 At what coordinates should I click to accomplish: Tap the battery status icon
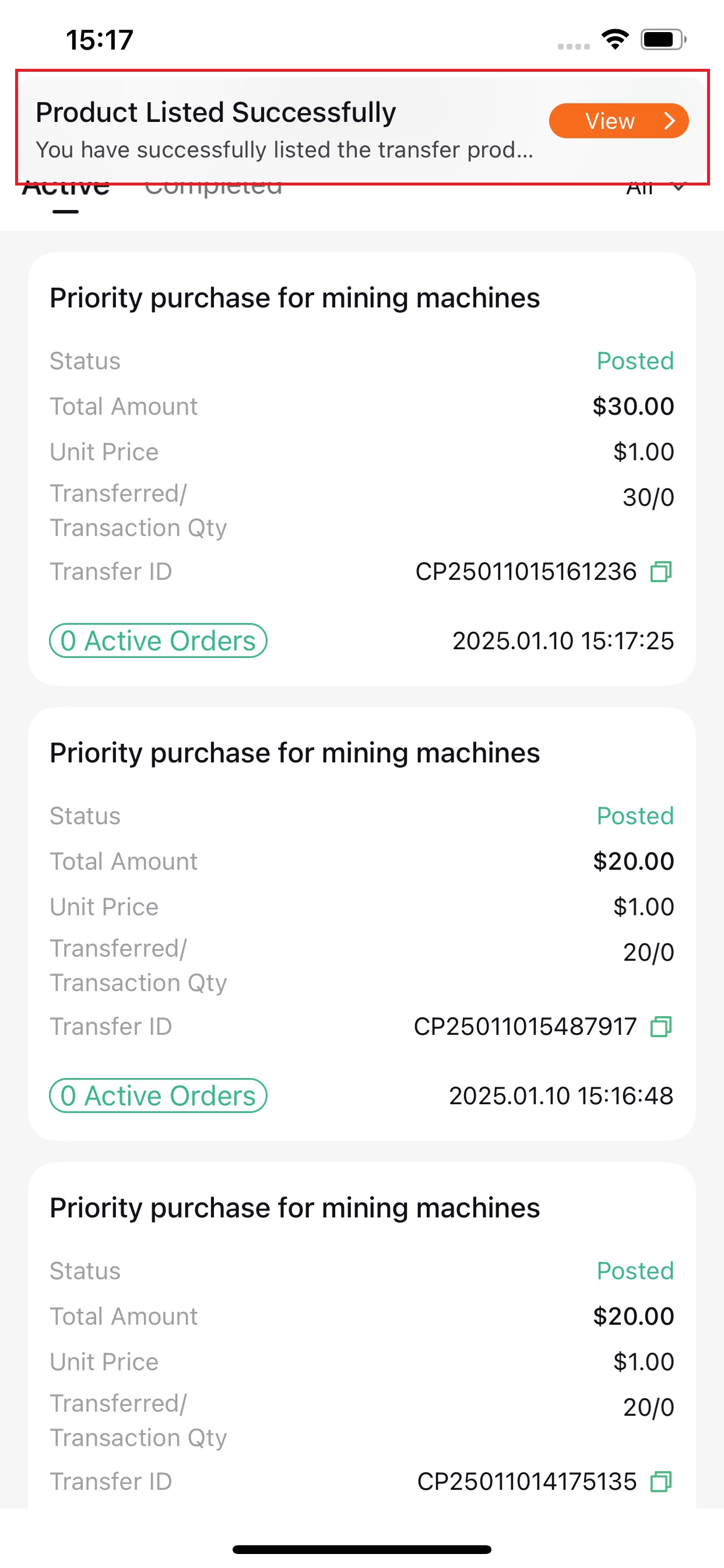tap(663, 40)
